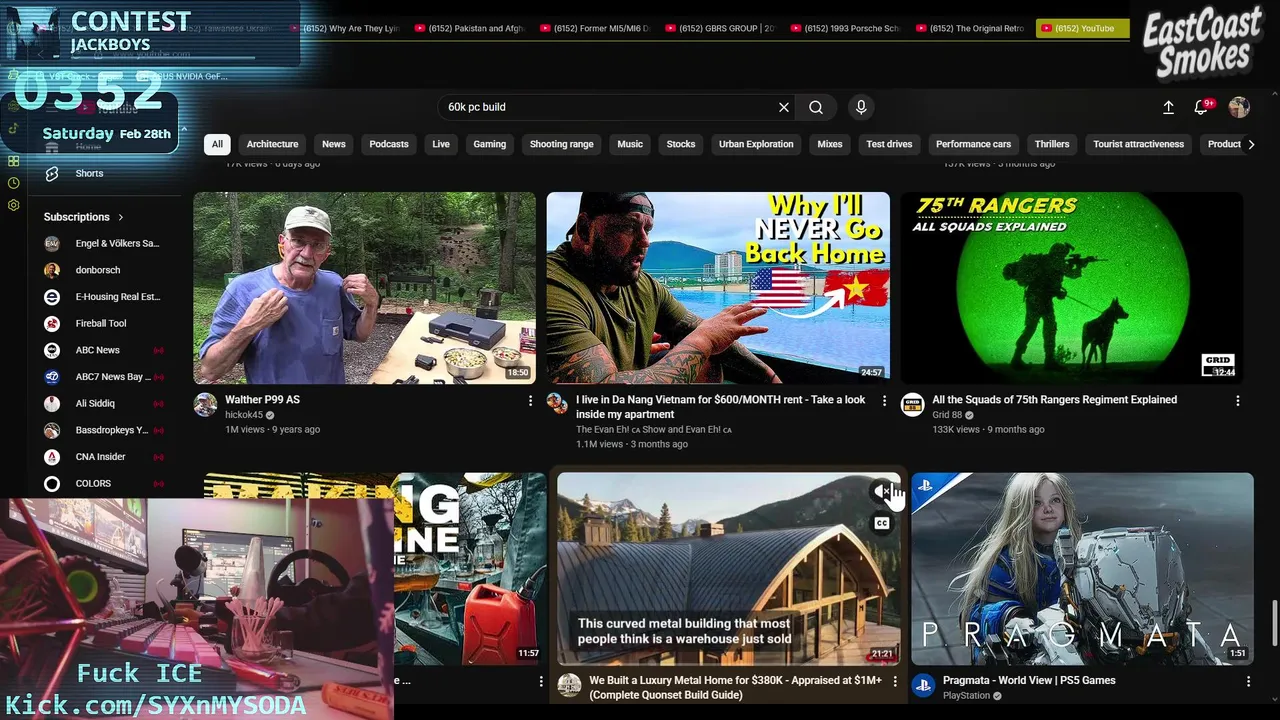Open the PlayStation channel name link
The height and width of the screenshot is (720, 1280).
click(x=966, y=695)
